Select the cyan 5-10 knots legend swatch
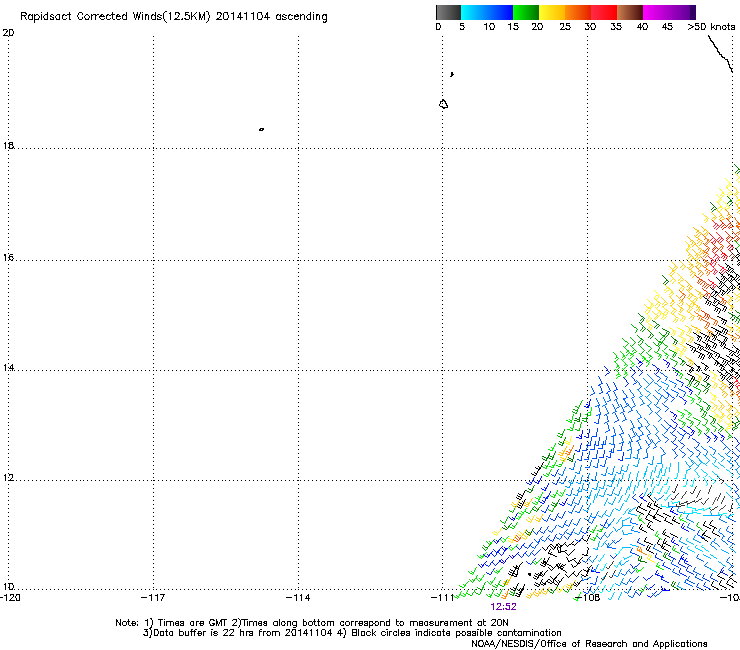 tap(473, 12)
